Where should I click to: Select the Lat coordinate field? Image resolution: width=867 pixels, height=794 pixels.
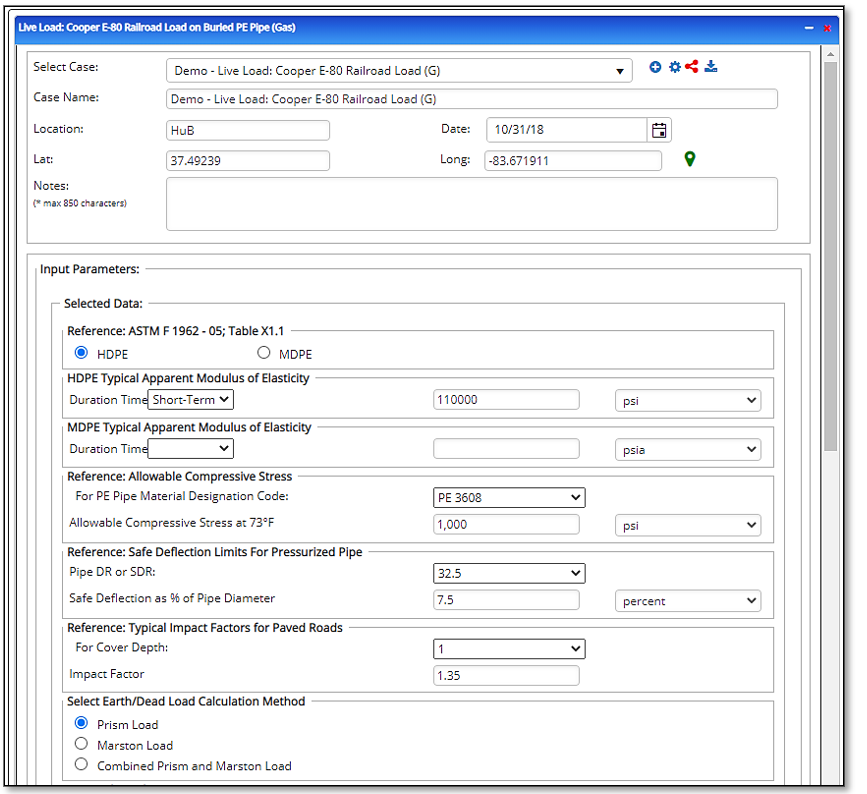(247, 160)
